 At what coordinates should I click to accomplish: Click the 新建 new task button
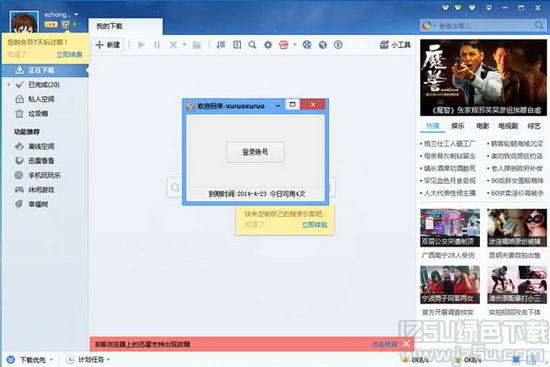coord(108,45)
